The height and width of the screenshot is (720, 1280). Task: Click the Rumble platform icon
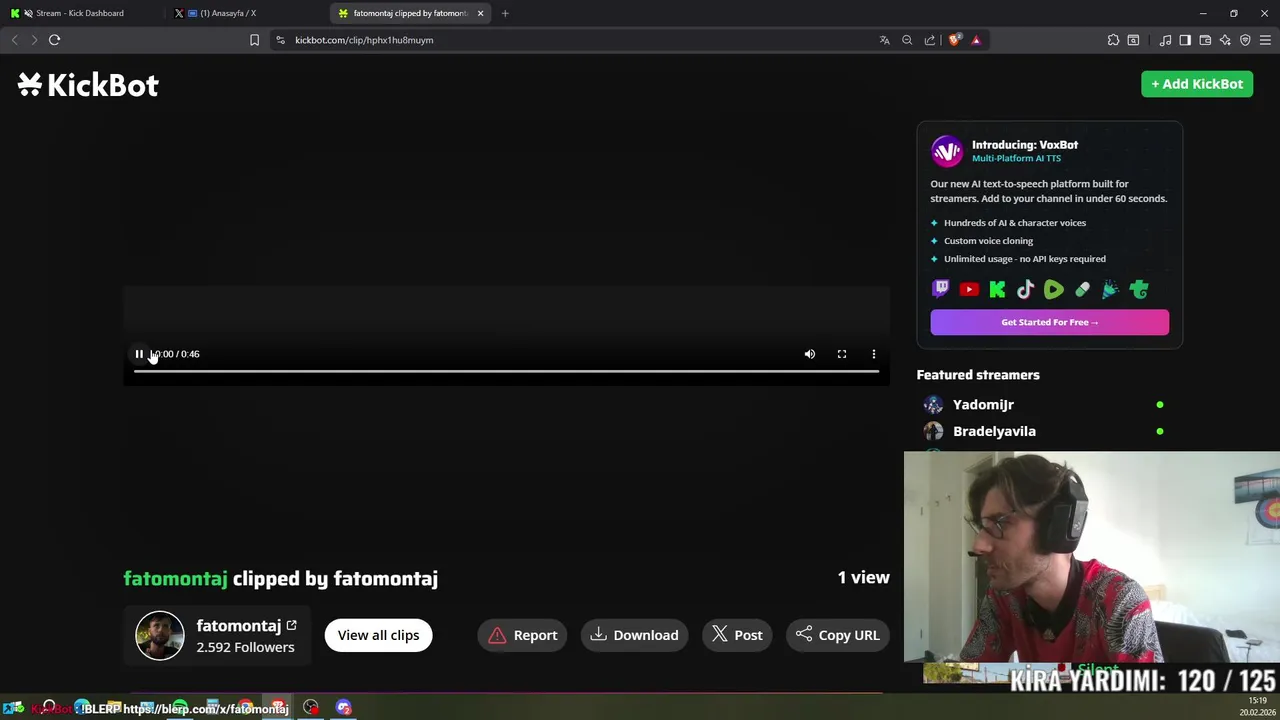[x=1054, y=290]
